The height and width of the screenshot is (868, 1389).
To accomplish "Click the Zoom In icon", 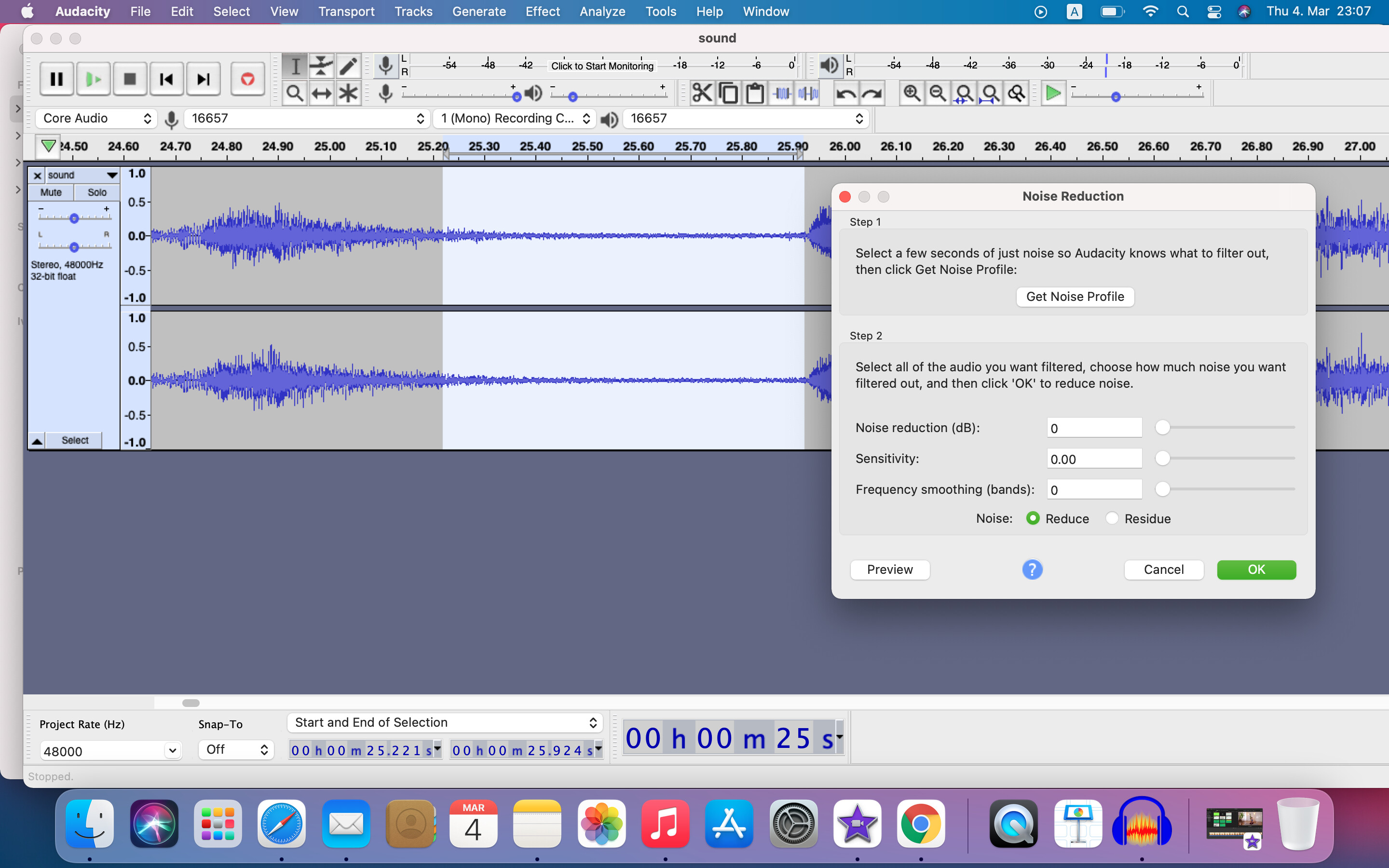I will click(912, 93).
